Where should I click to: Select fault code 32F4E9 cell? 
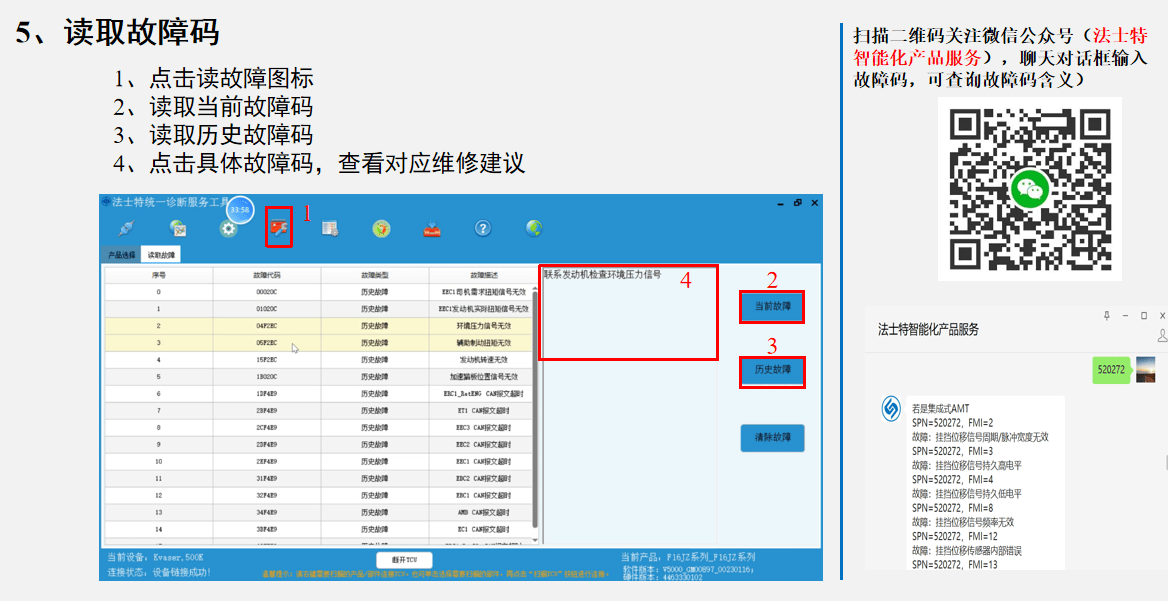[x=267, y=495]
